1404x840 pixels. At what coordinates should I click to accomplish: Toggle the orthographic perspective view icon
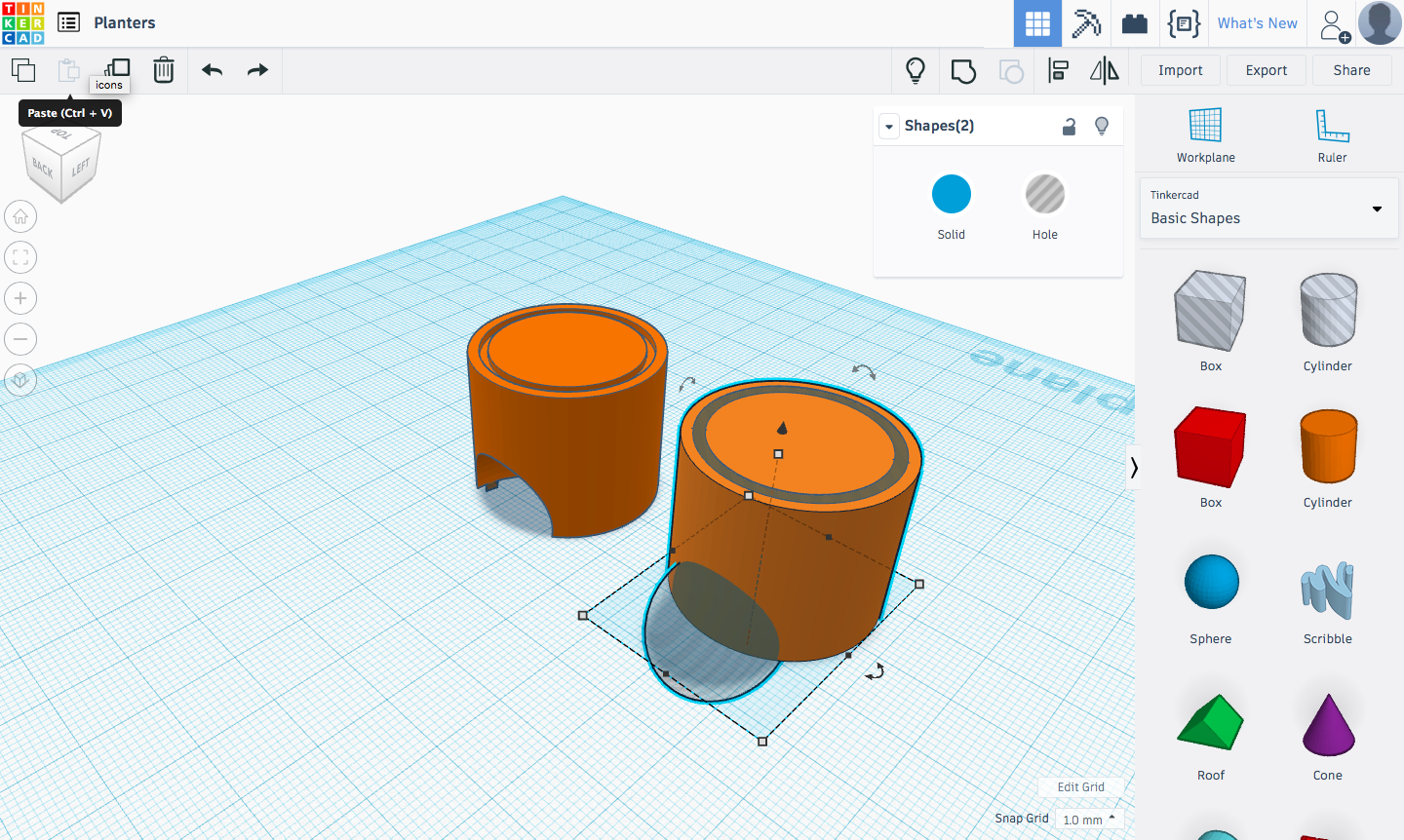point(20,380)
